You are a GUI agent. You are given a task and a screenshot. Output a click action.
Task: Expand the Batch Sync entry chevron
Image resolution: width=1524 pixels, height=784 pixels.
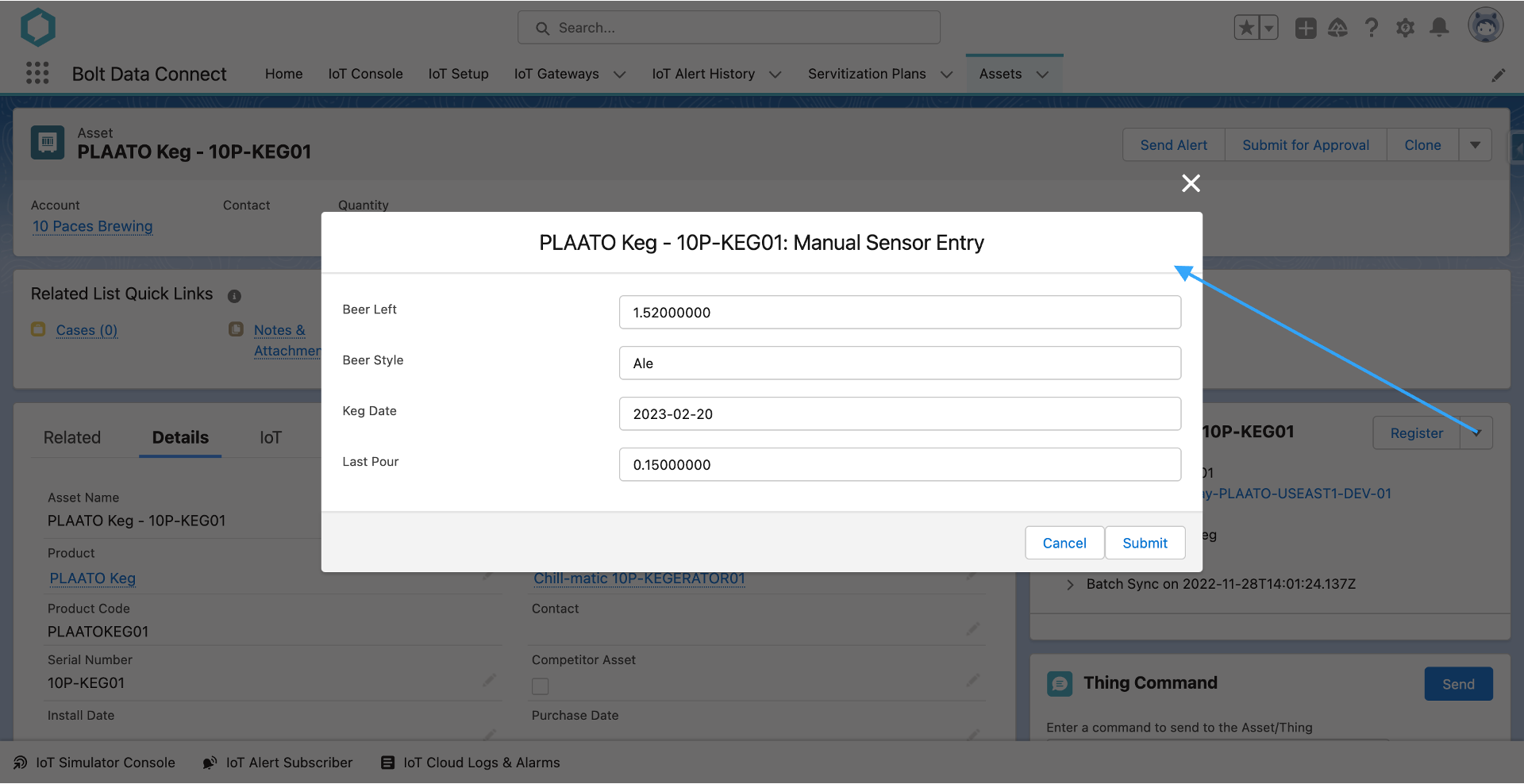click(1070, 585)
